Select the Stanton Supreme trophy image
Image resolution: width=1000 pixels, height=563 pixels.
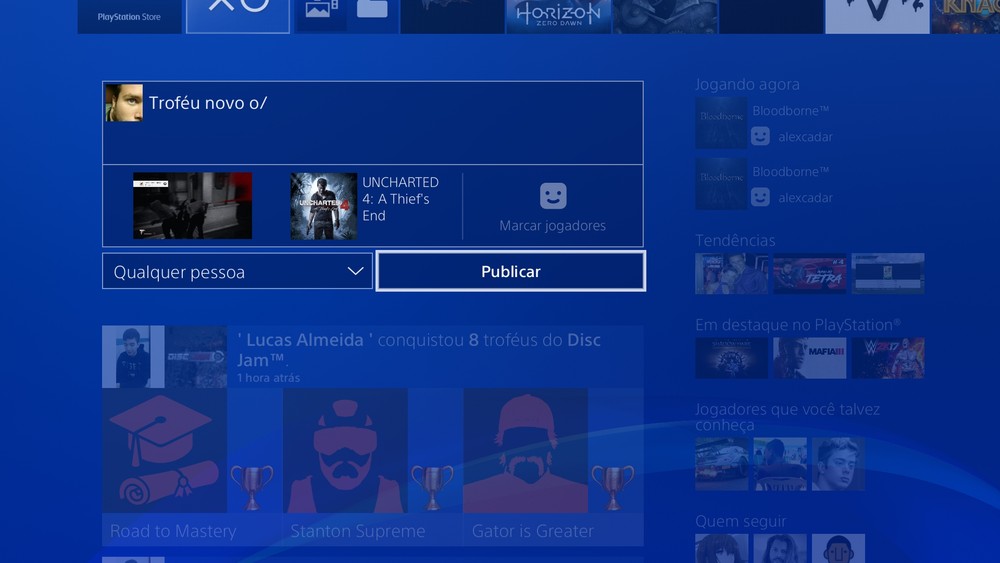click(345, 451)
